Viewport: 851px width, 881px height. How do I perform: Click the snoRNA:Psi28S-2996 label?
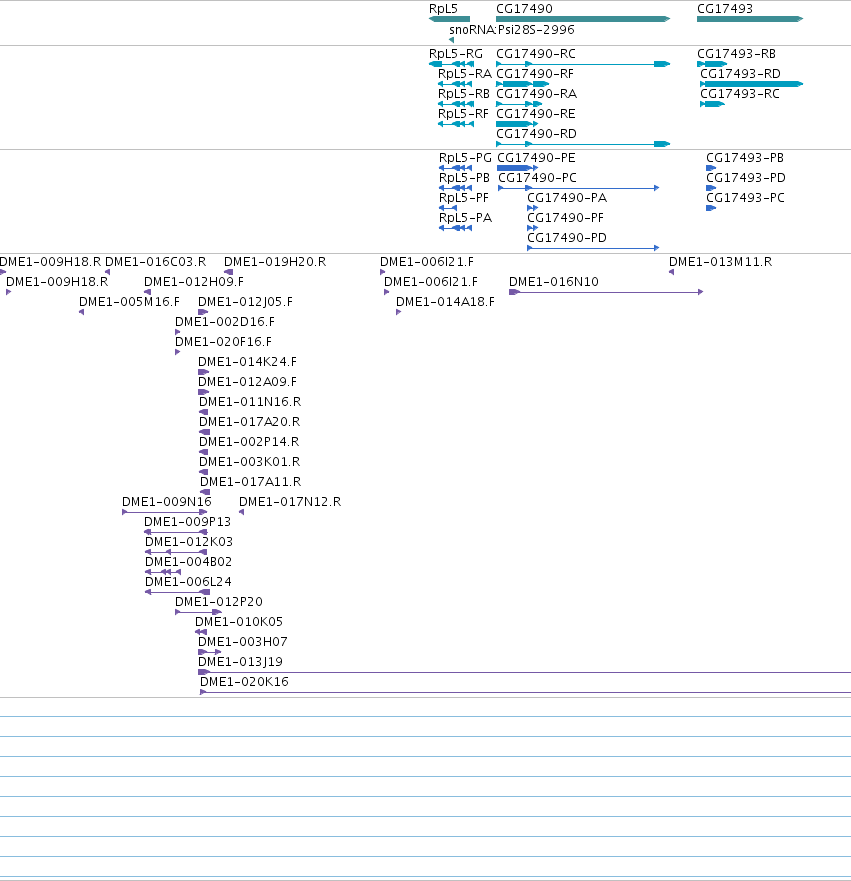(512, 30)
